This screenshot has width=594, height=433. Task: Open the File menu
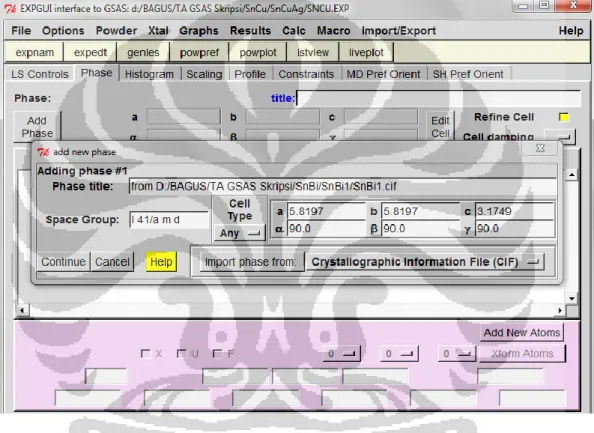(x=21, y=31)
